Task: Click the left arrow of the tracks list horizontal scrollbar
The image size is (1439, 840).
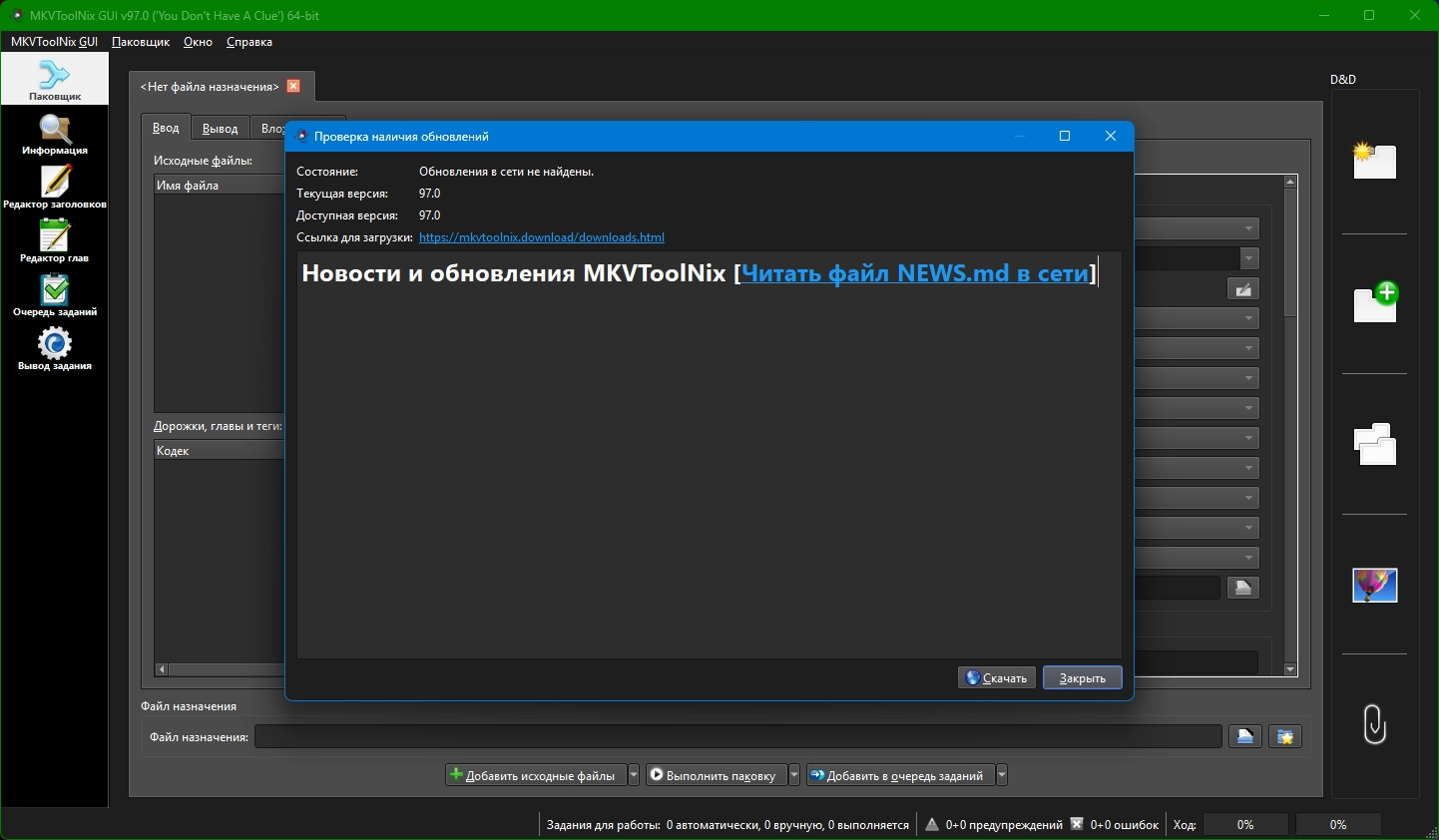Action: click(x=162, y=669)
